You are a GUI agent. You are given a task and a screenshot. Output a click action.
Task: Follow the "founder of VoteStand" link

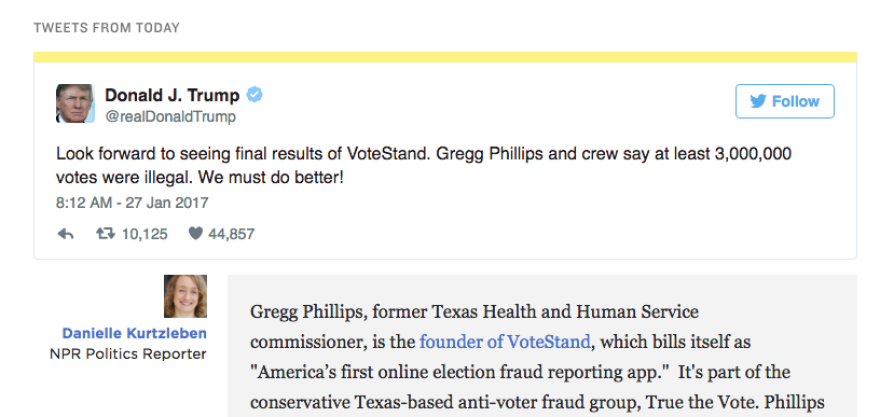click(x=505, y=342)
